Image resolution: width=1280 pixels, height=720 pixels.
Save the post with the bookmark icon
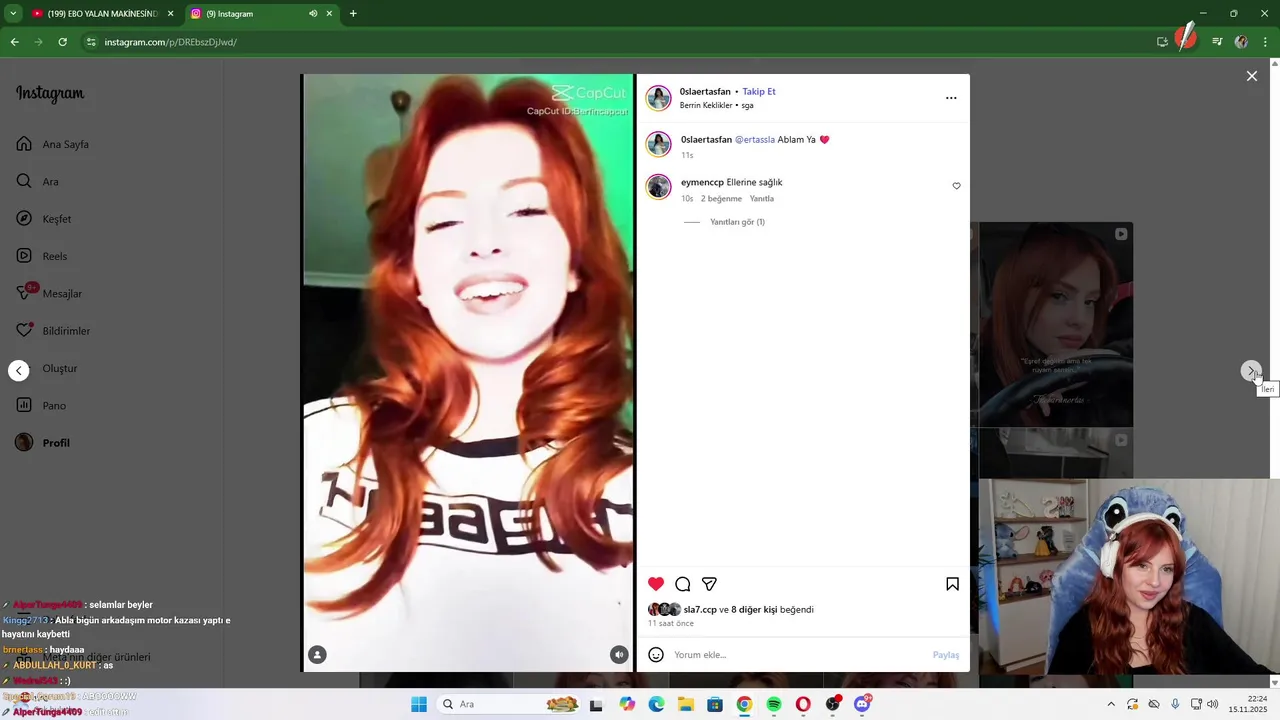[x=953, y=584]
